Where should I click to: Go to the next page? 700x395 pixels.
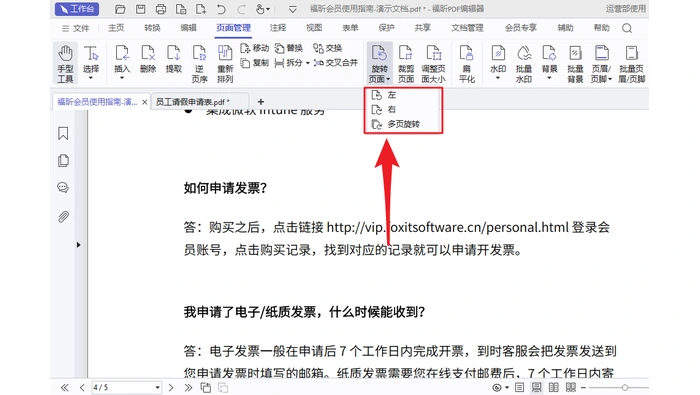[x=171, y=387]
